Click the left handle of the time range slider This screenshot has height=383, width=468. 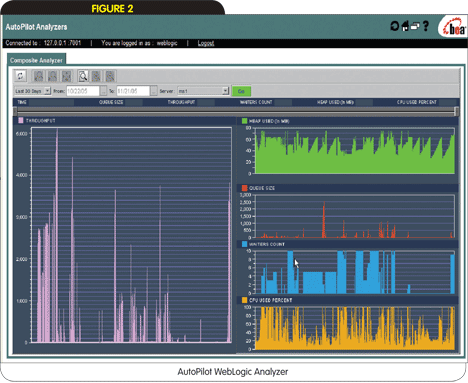click(x=15, y=111)
